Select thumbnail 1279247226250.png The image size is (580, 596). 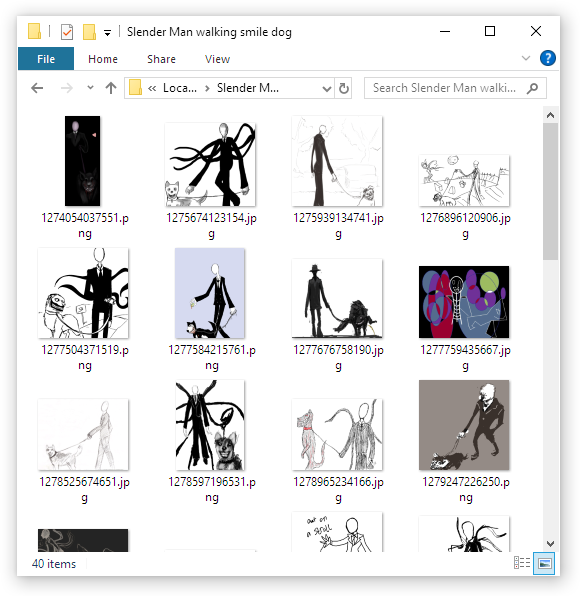(x=464, y=425)
